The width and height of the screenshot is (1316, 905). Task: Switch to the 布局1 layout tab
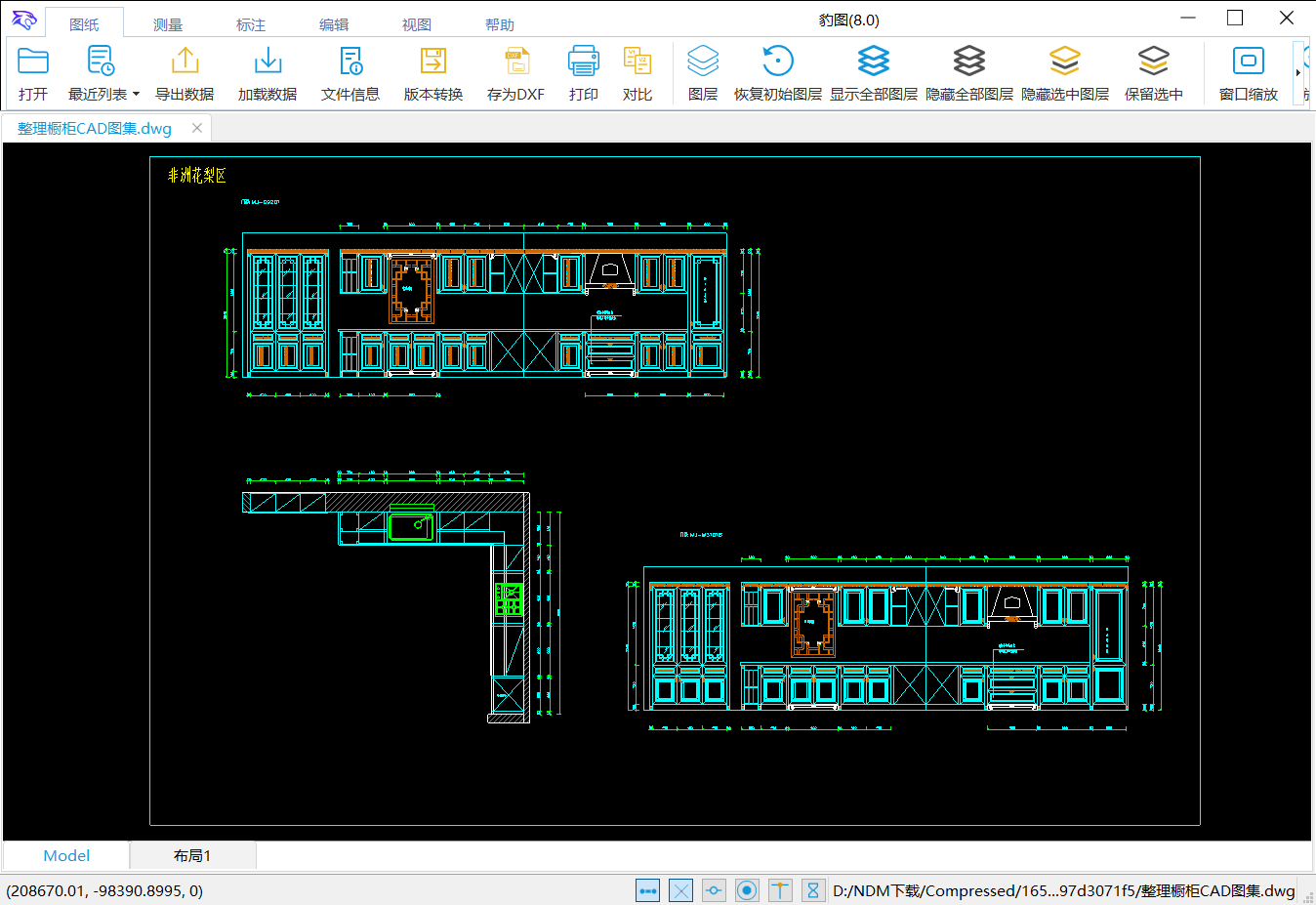point(192,856)
